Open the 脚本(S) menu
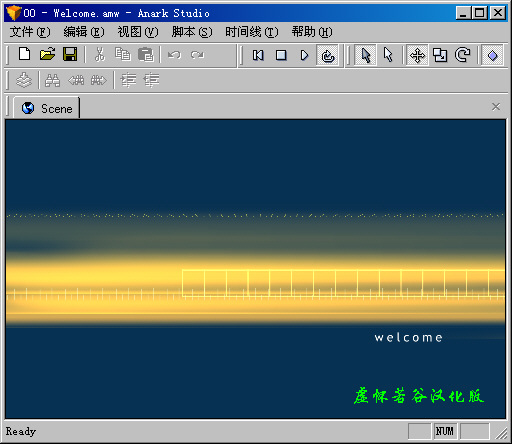 (192, 32)
